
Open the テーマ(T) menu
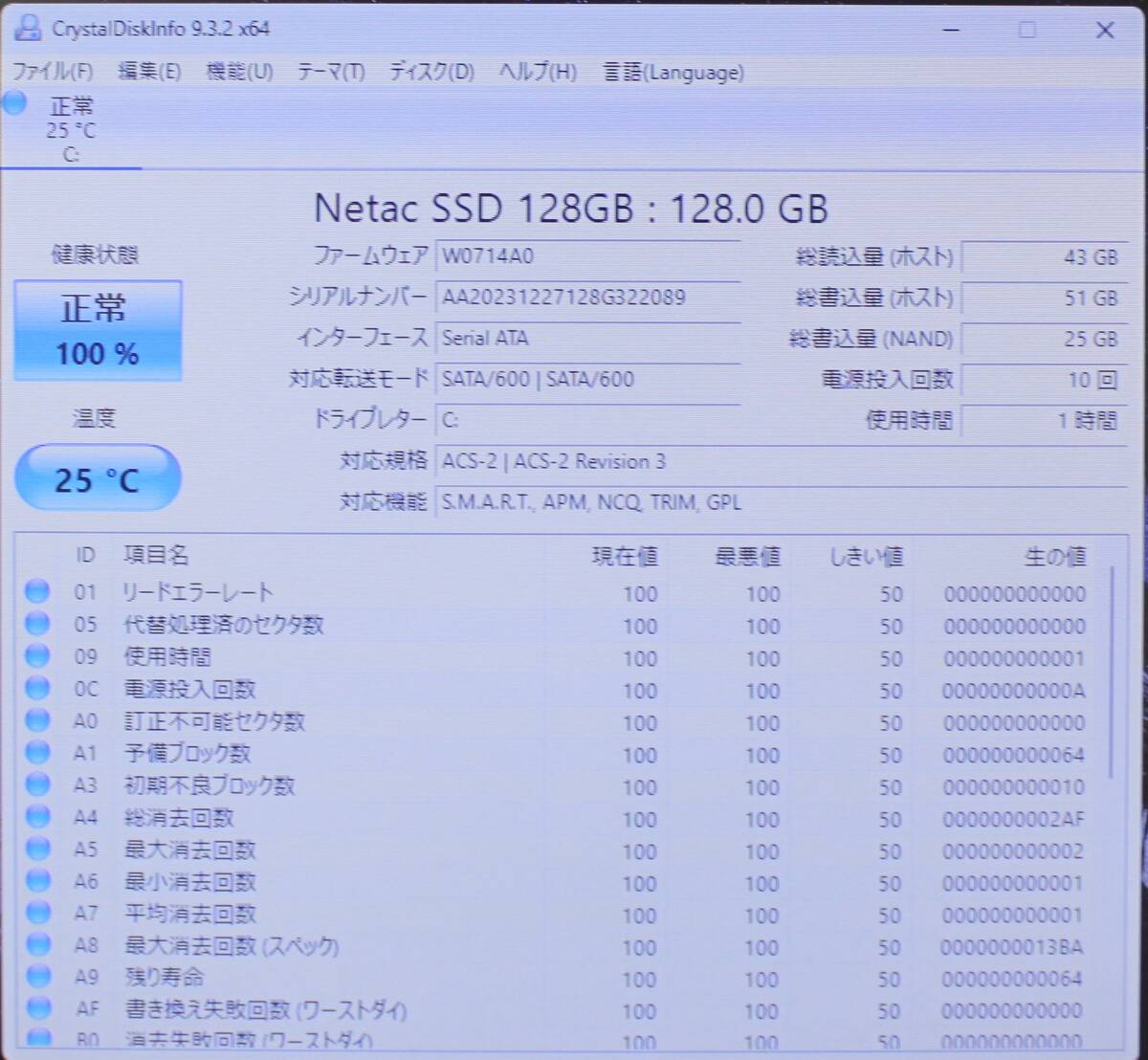point(330,72)
